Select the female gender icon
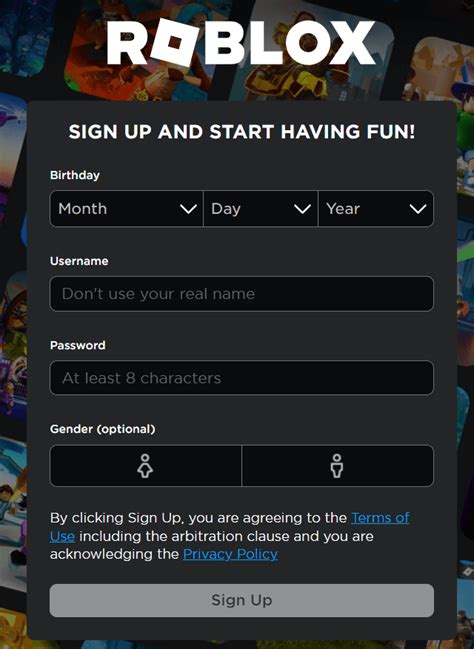Viewport: 474px width, 649px height. tap(145, 466)
